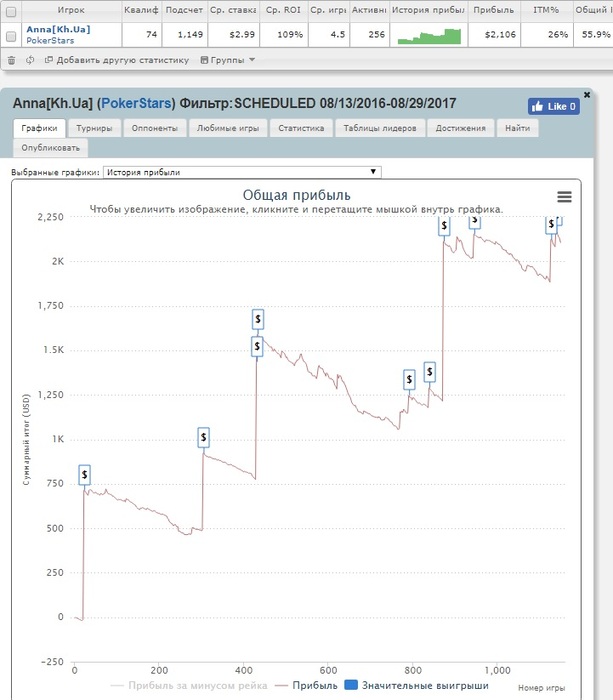Viewport: 613px width, 700px height.
Task: Click the trash delete icon
Action: click(x=12, y=60)
